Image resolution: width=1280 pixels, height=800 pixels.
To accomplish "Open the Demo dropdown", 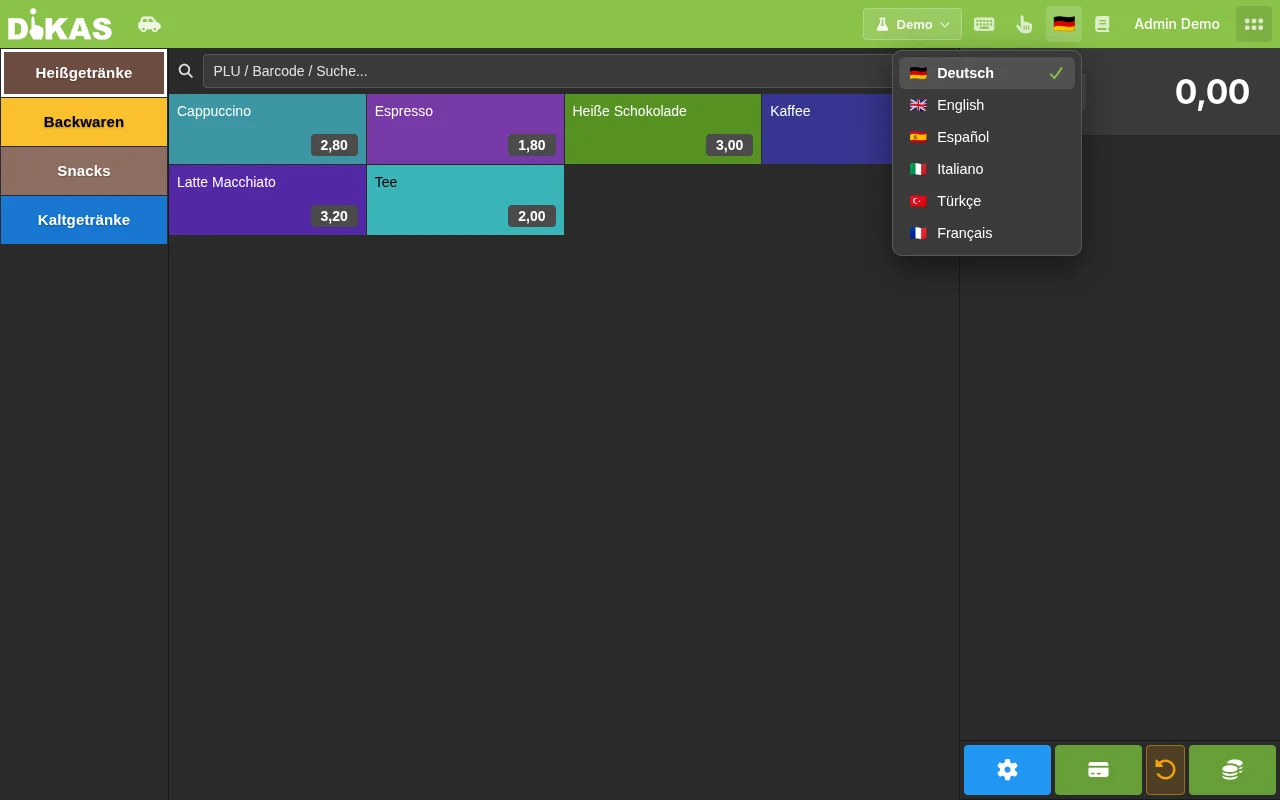I will pyautogui.click(x=912, y=24).
